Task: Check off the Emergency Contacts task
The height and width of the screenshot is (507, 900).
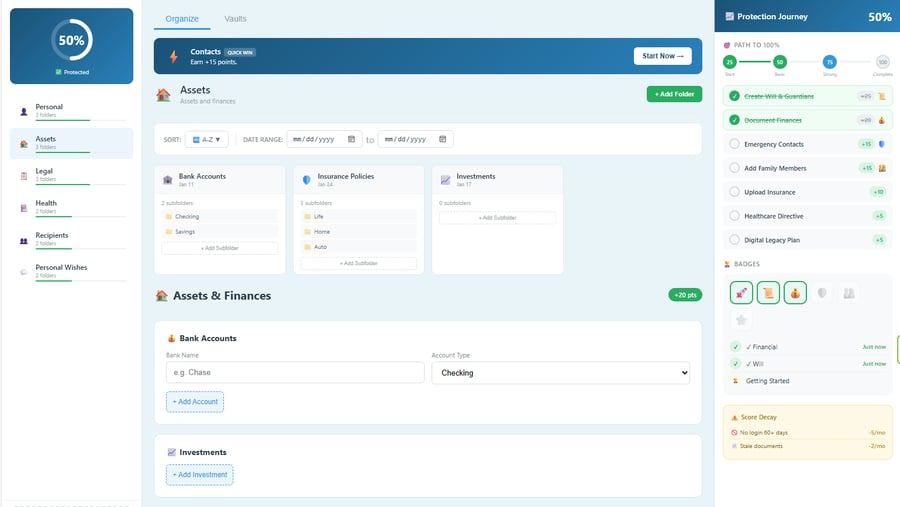Action: click(x=735, y=144)
